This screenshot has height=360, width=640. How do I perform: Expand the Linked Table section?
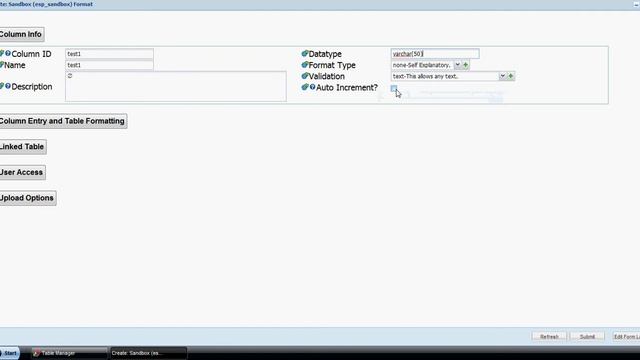[x=22, y=147]
